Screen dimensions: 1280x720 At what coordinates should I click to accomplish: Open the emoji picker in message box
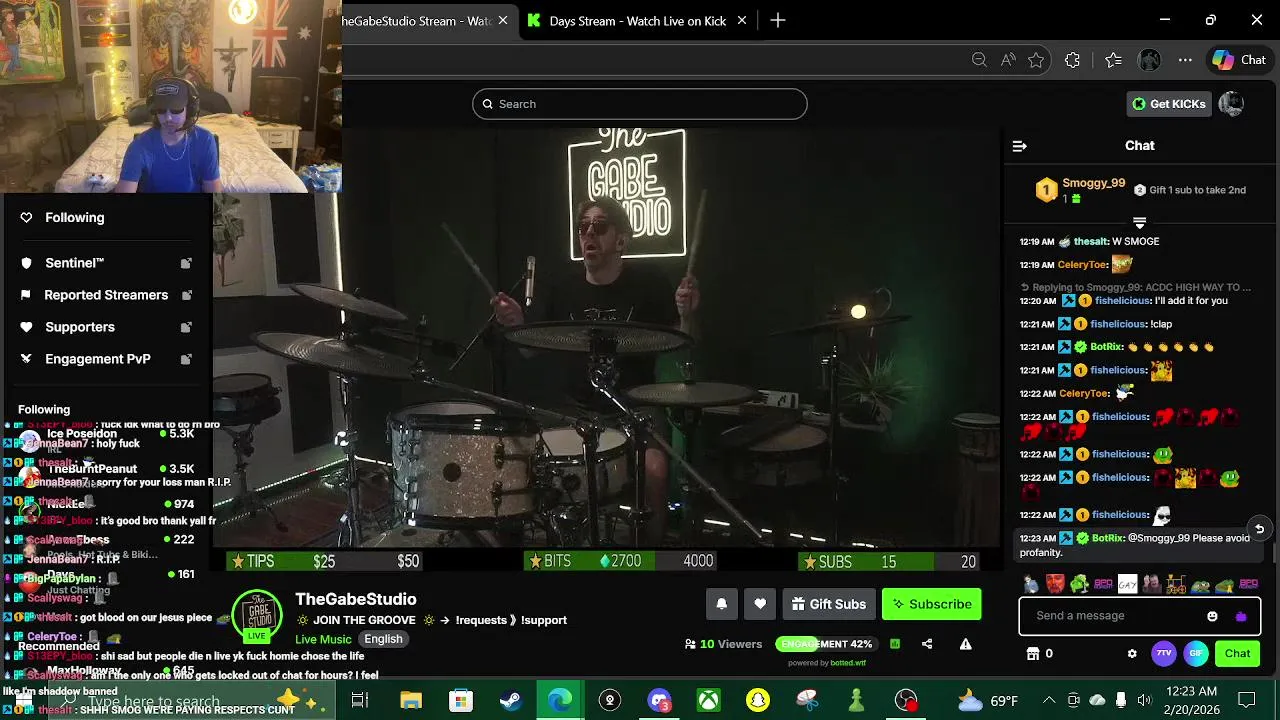[x=1212, y=616]
